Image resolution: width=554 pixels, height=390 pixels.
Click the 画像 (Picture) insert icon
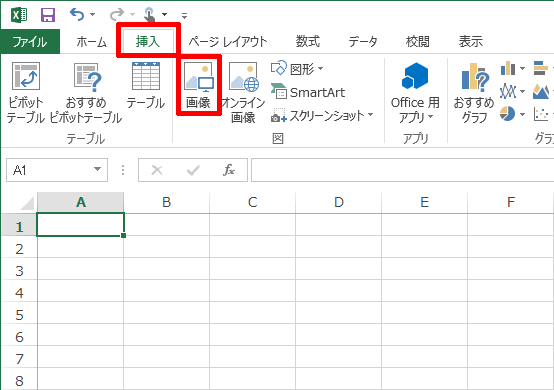pos(199,85)
